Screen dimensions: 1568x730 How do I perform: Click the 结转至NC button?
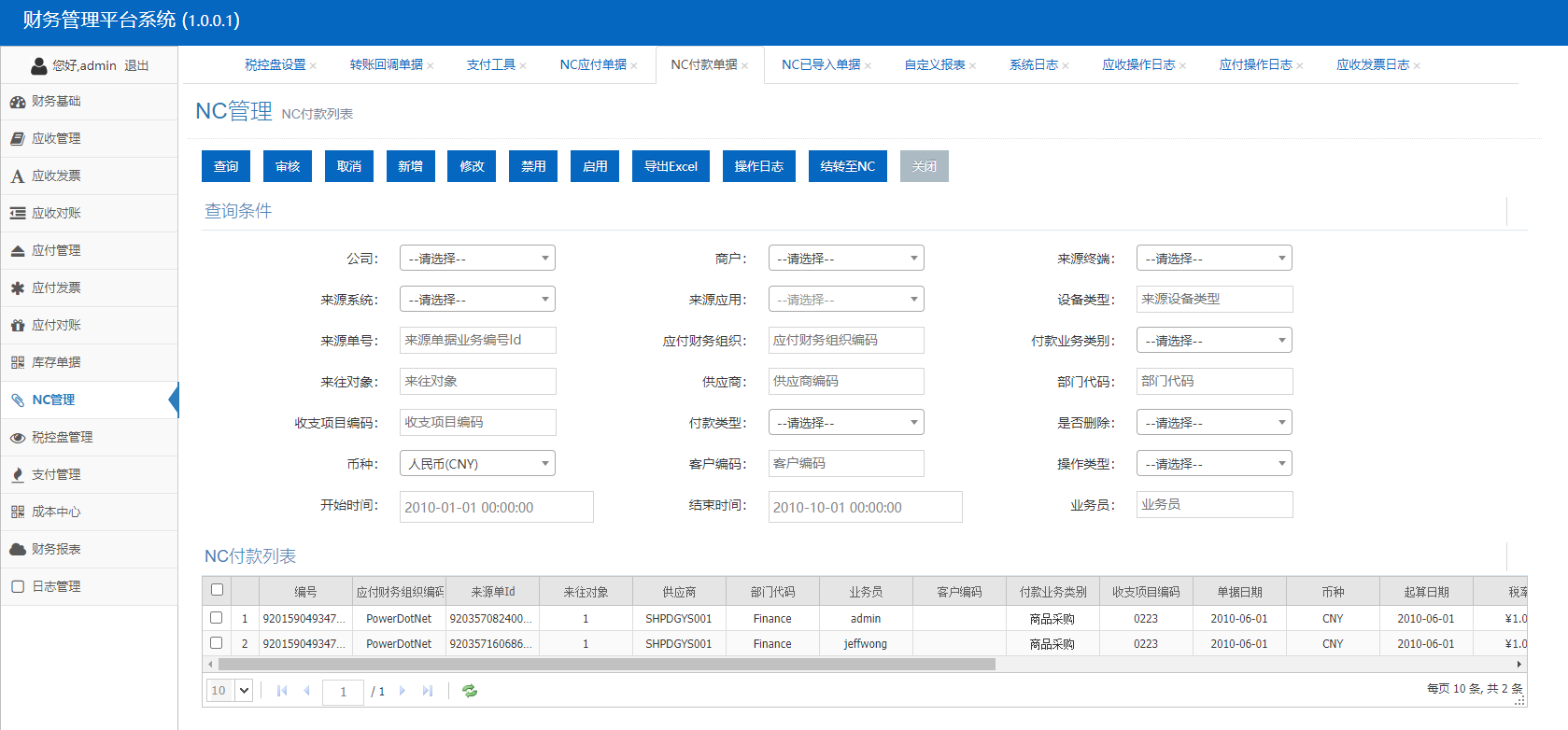tap(848, 166)
